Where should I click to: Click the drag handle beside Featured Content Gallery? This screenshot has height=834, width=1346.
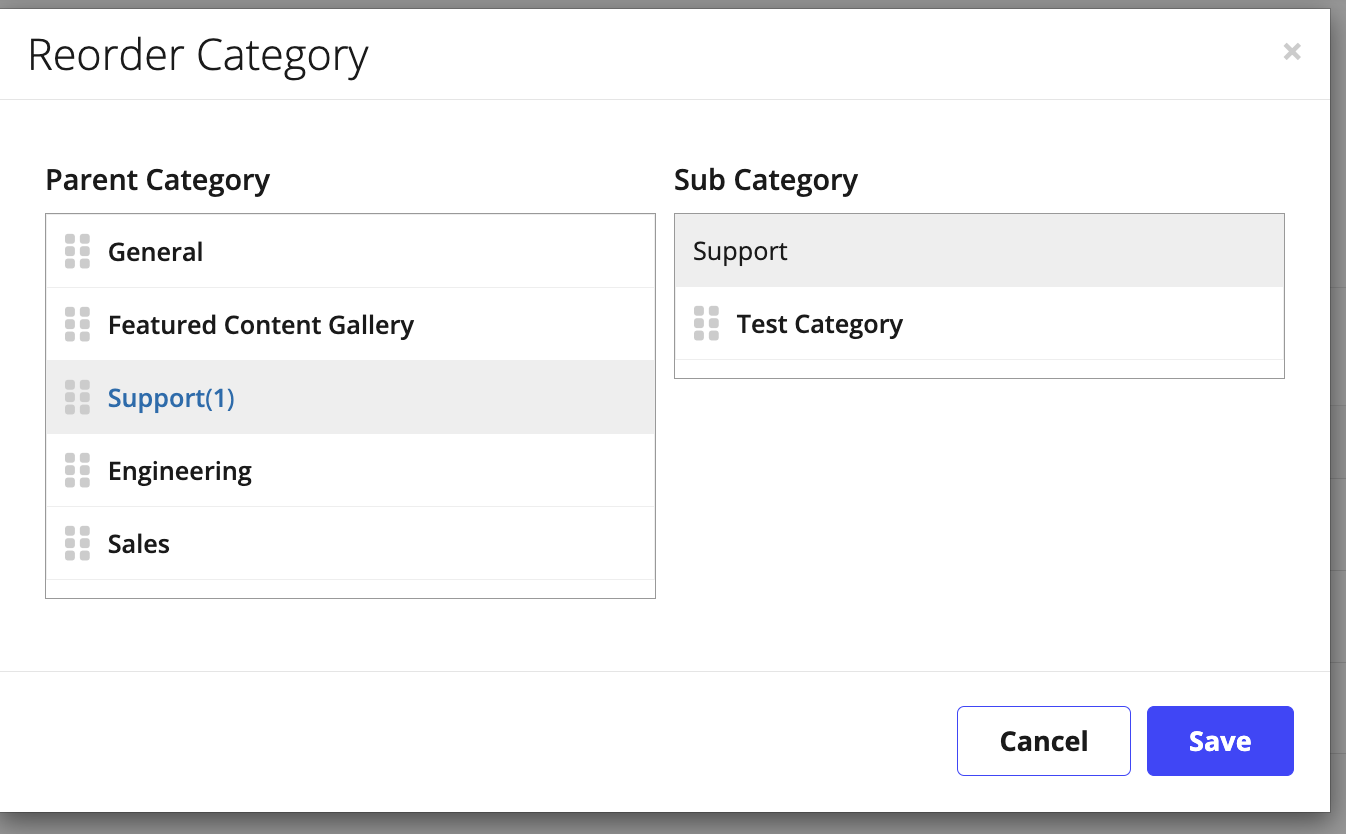click(x=77, y=325)
